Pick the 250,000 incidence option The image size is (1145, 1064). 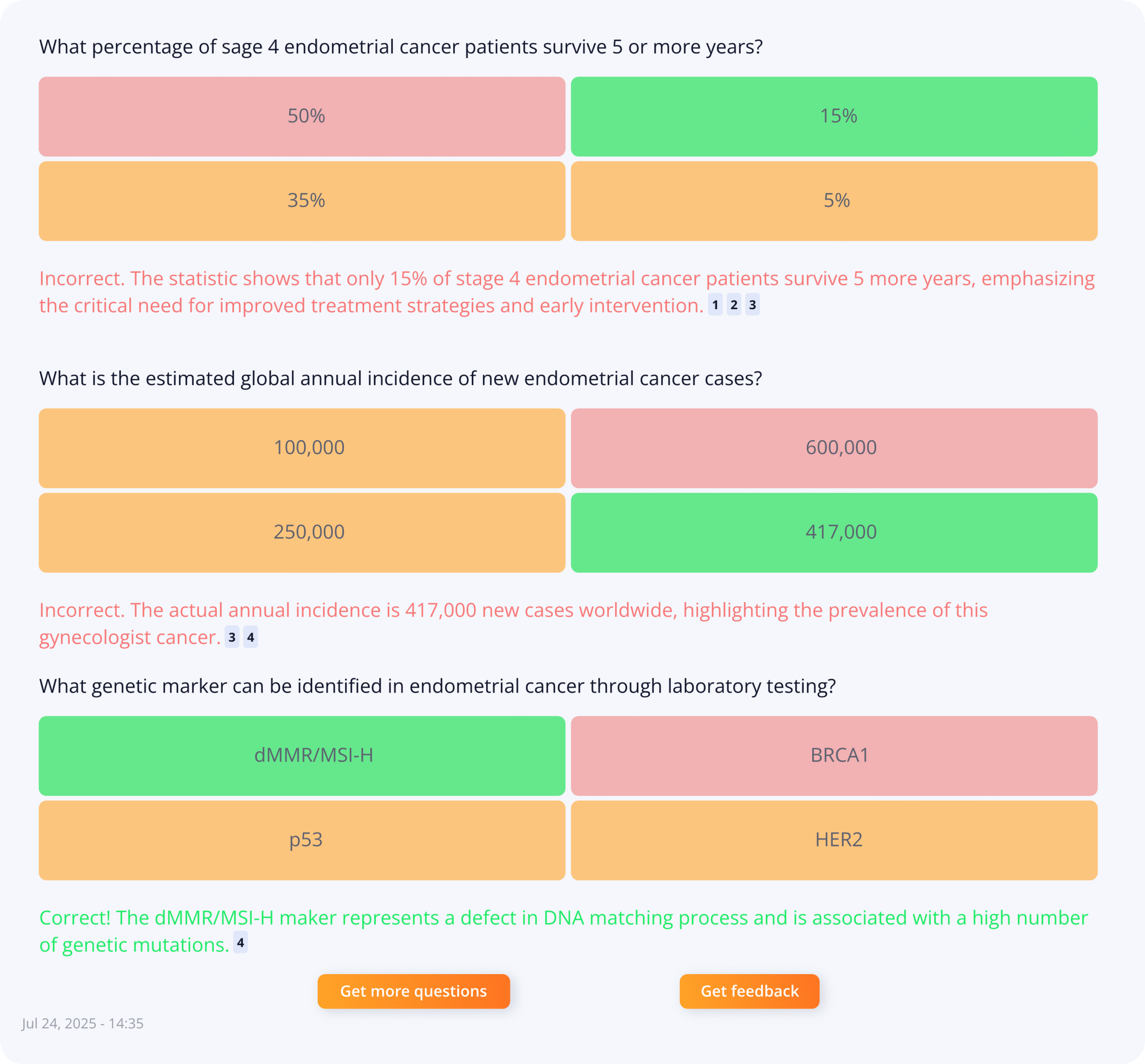301,532
